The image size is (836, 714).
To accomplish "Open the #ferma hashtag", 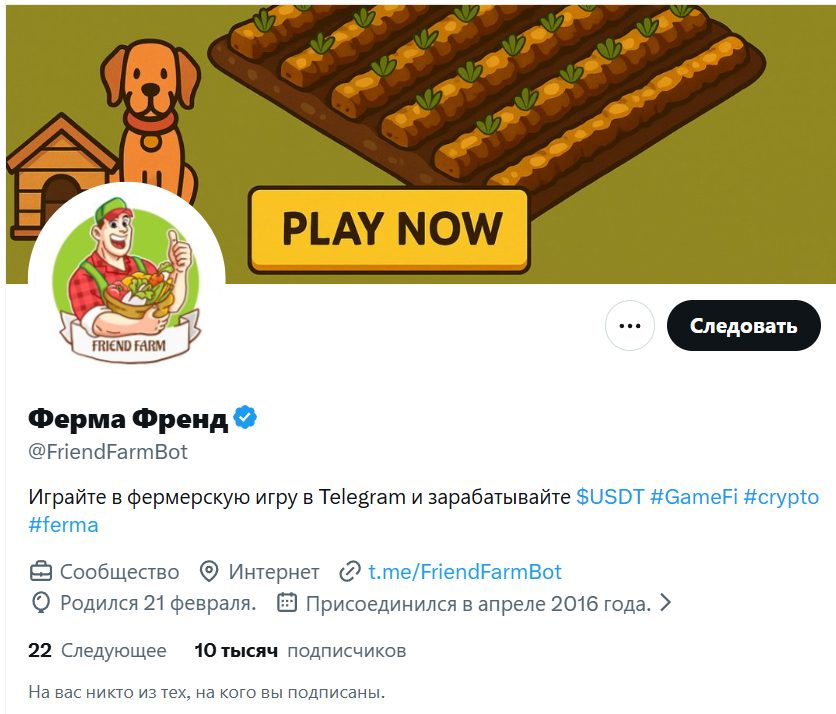I will [63, 525].
